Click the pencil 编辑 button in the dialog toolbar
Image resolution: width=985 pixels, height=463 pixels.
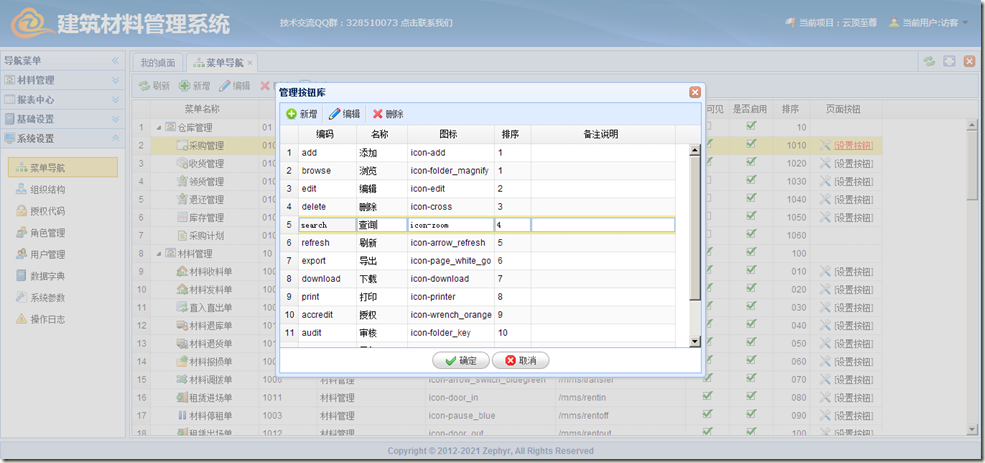pyautogui.click(x=344, y=114)
